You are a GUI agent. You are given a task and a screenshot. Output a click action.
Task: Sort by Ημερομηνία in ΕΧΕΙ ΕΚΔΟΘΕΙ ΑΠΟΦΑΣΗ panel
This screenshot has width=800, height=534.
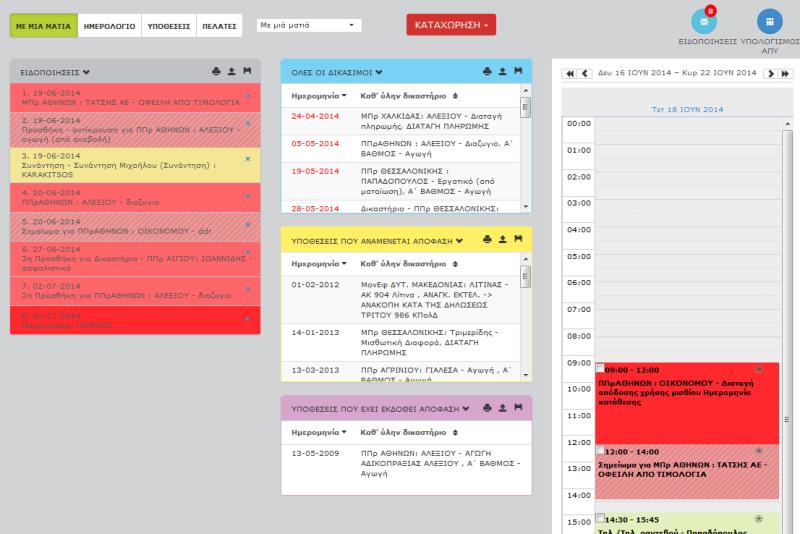pyautogui.click(x=319, y=432)
